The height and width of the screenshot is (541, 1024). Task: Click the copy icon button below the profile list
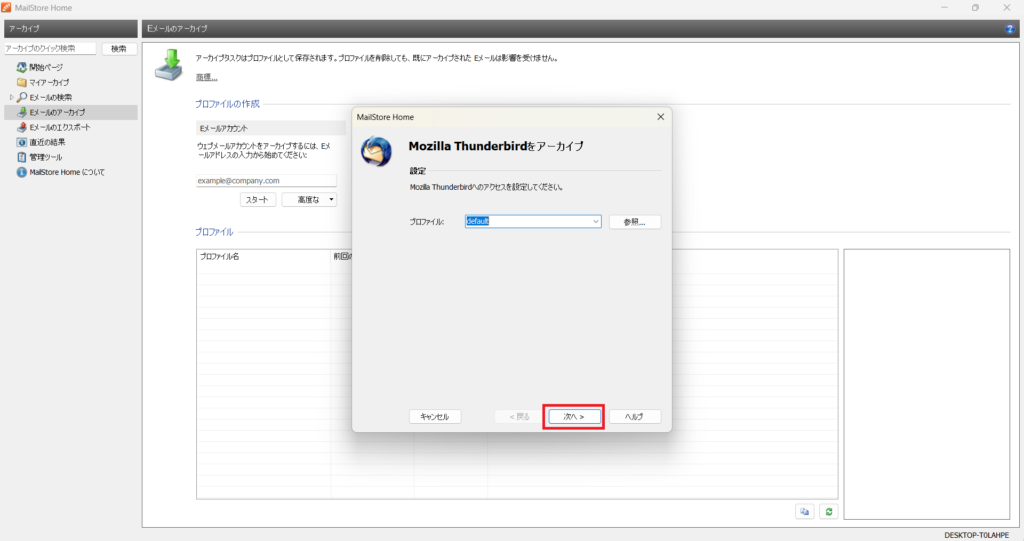tap(805, 512)
